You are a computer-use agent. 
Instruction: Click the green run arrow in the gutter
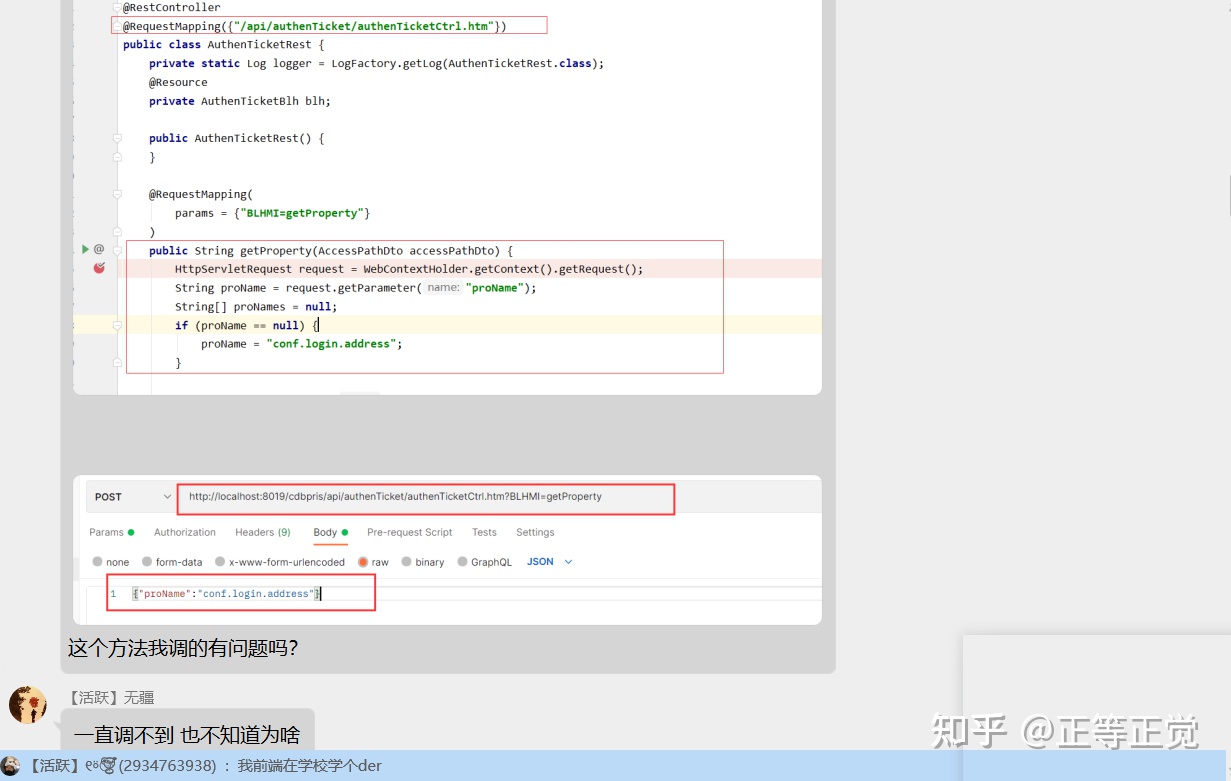tap(85, 249)
